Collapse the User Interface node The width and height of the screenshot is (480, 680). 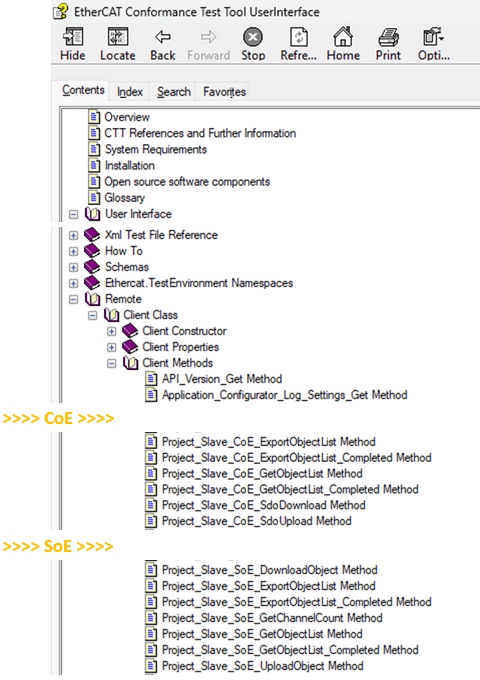tap(74, 214)
